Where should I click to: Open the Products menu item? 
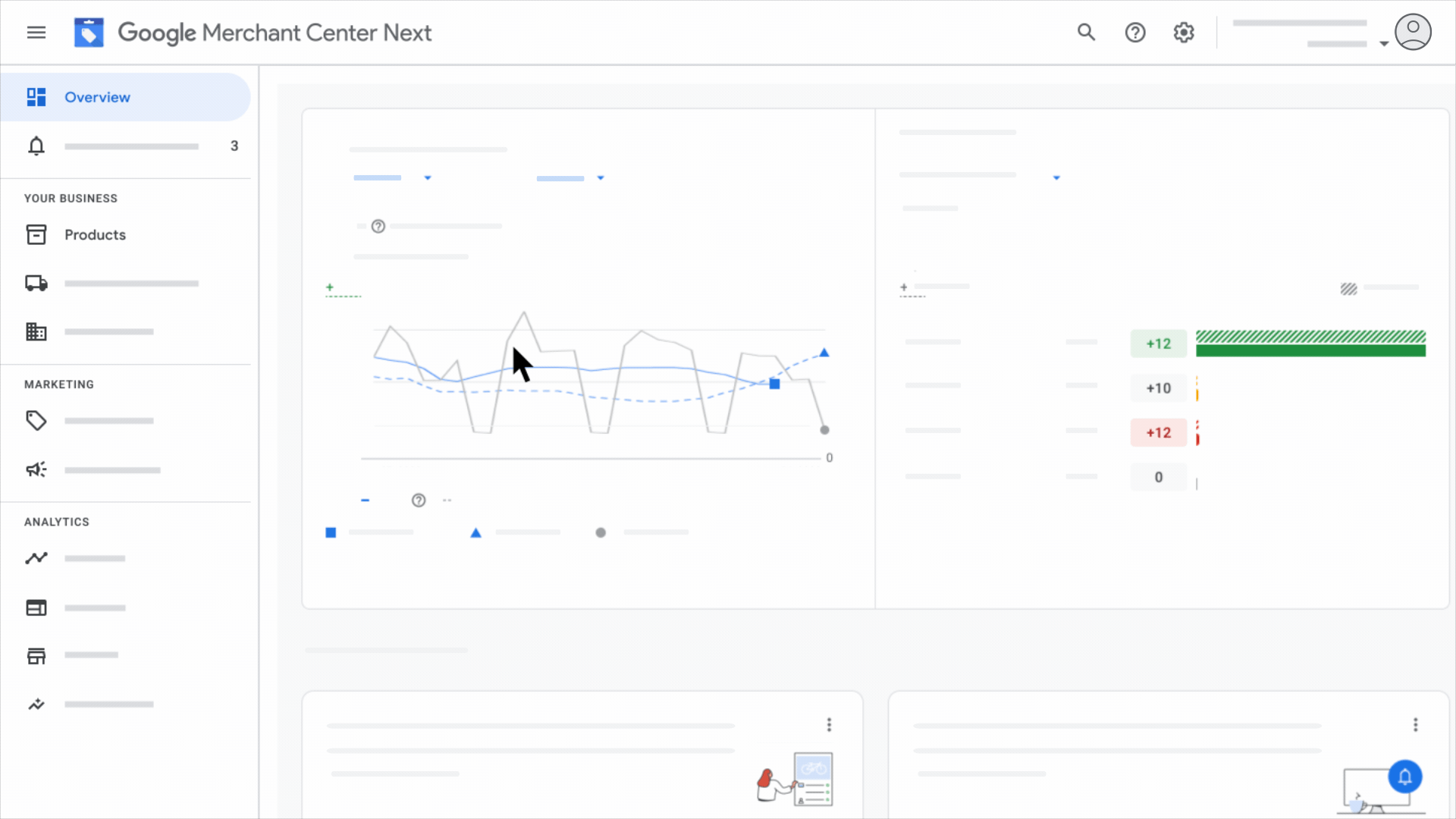pos(95,234)
